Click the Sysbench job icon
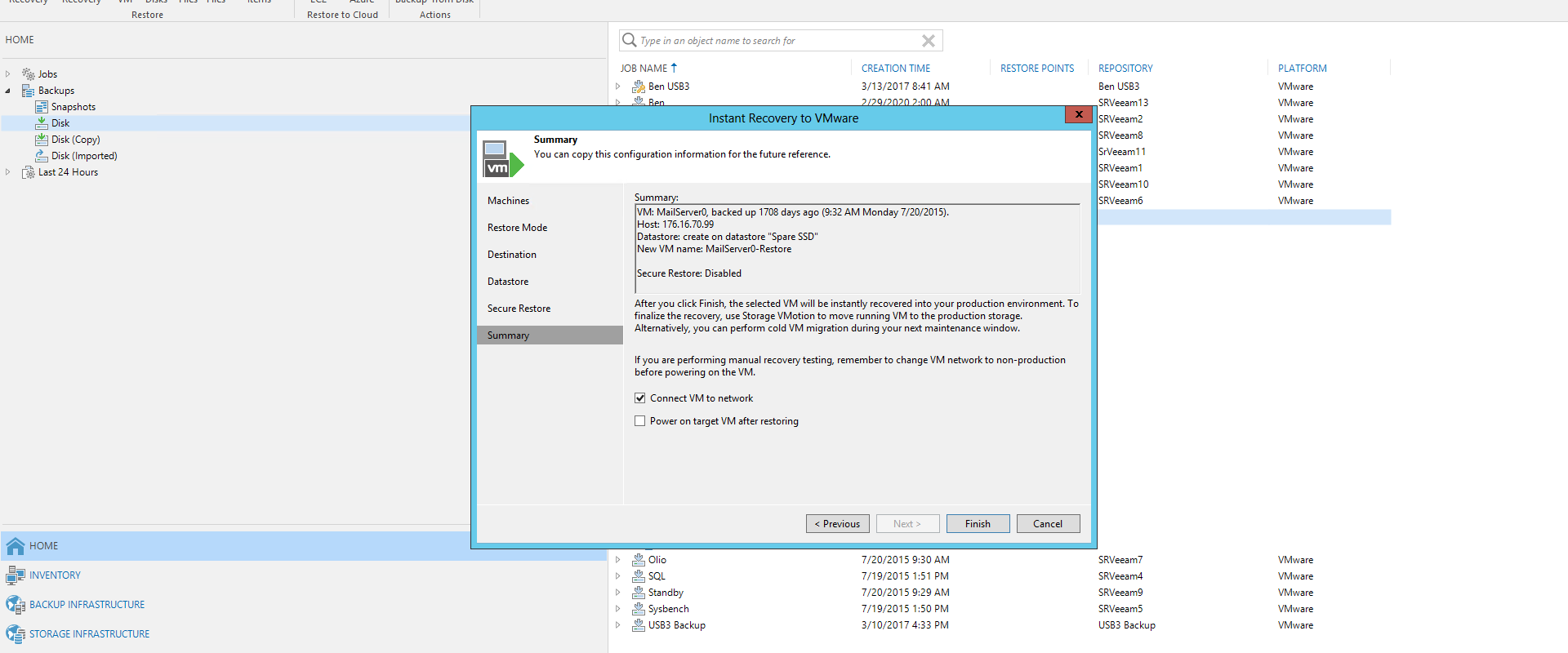 coord(639,609)
